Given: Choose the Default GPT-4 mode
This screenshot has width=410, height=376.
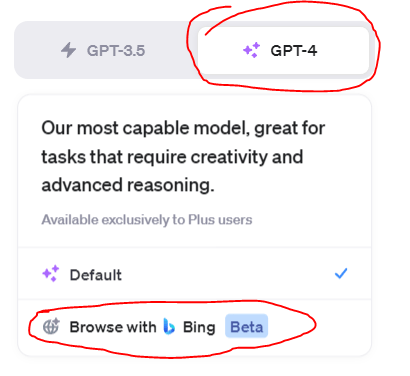Looking at the screenshot, I should pos(194,274).
